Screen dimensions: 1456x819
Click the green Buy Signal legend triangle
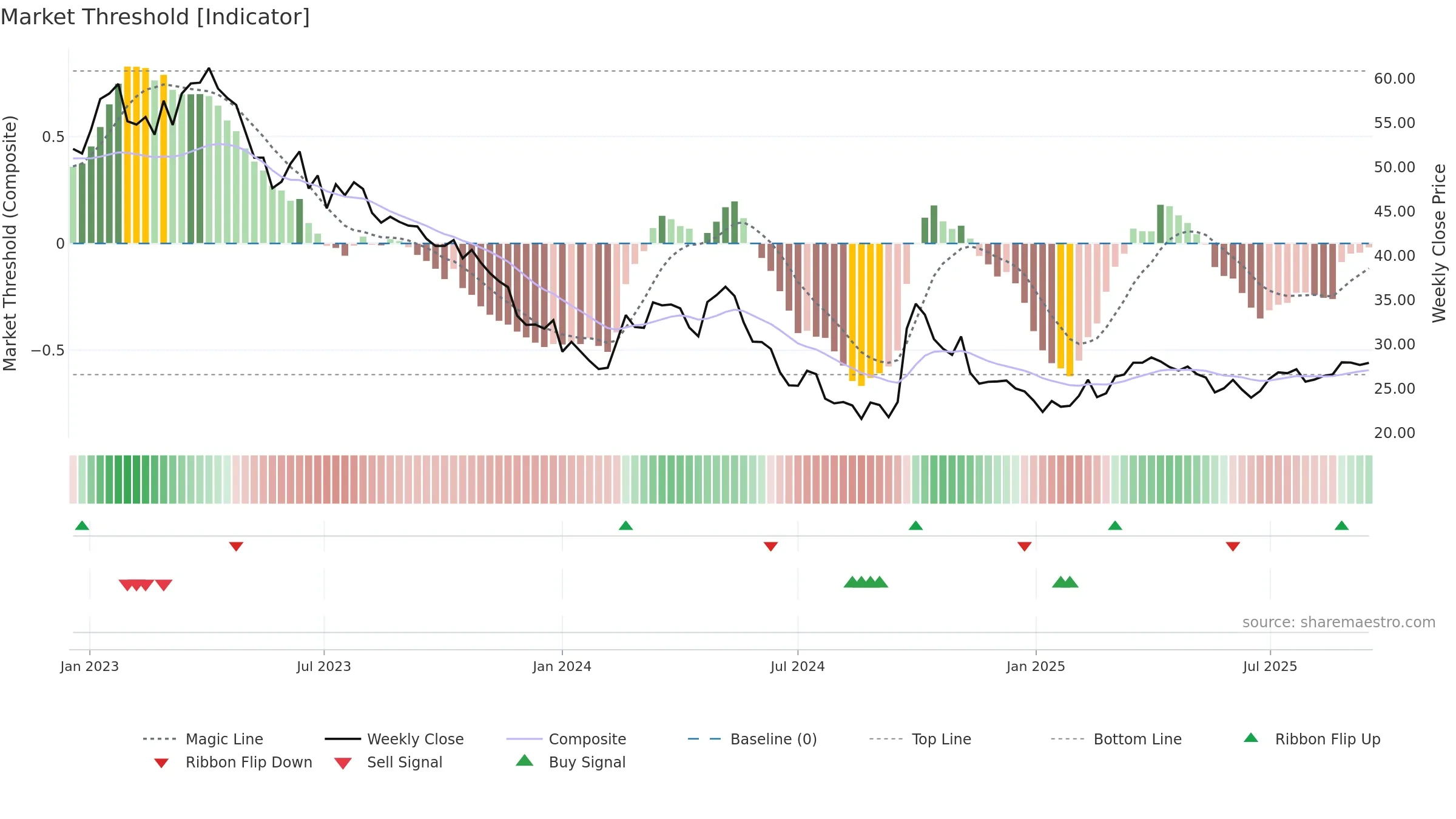(524, 760)
